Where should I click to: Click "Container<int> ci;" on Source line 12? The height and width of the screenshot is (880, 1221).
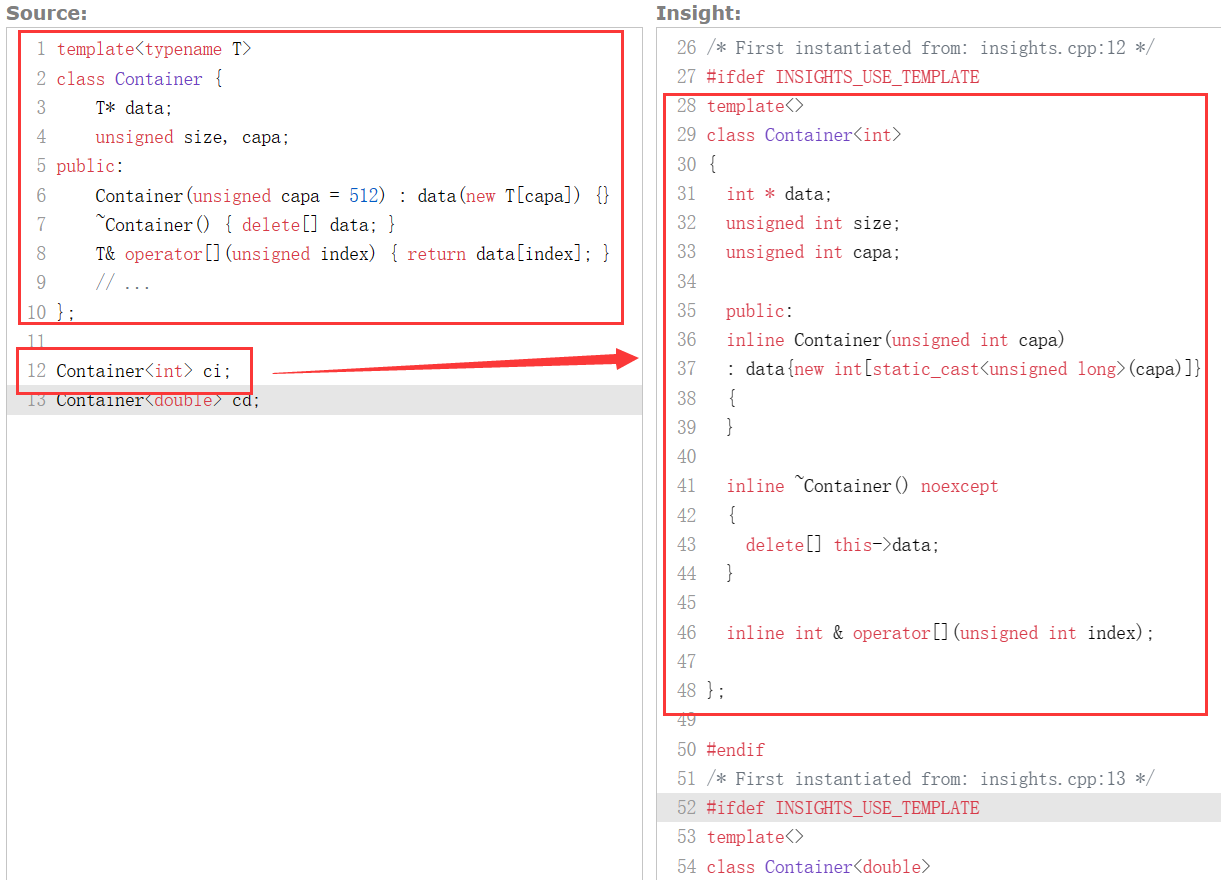click(x=143, y=371)
